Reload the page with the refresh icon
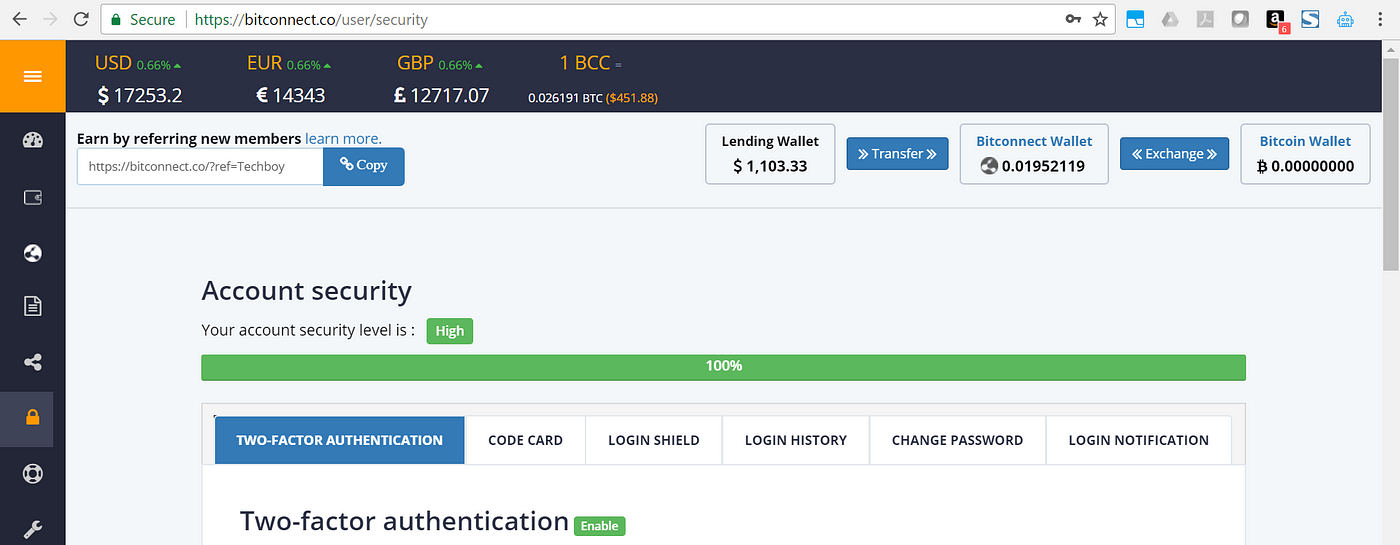Viewport: 1400px width, 545px height. [x=82, y=19]
